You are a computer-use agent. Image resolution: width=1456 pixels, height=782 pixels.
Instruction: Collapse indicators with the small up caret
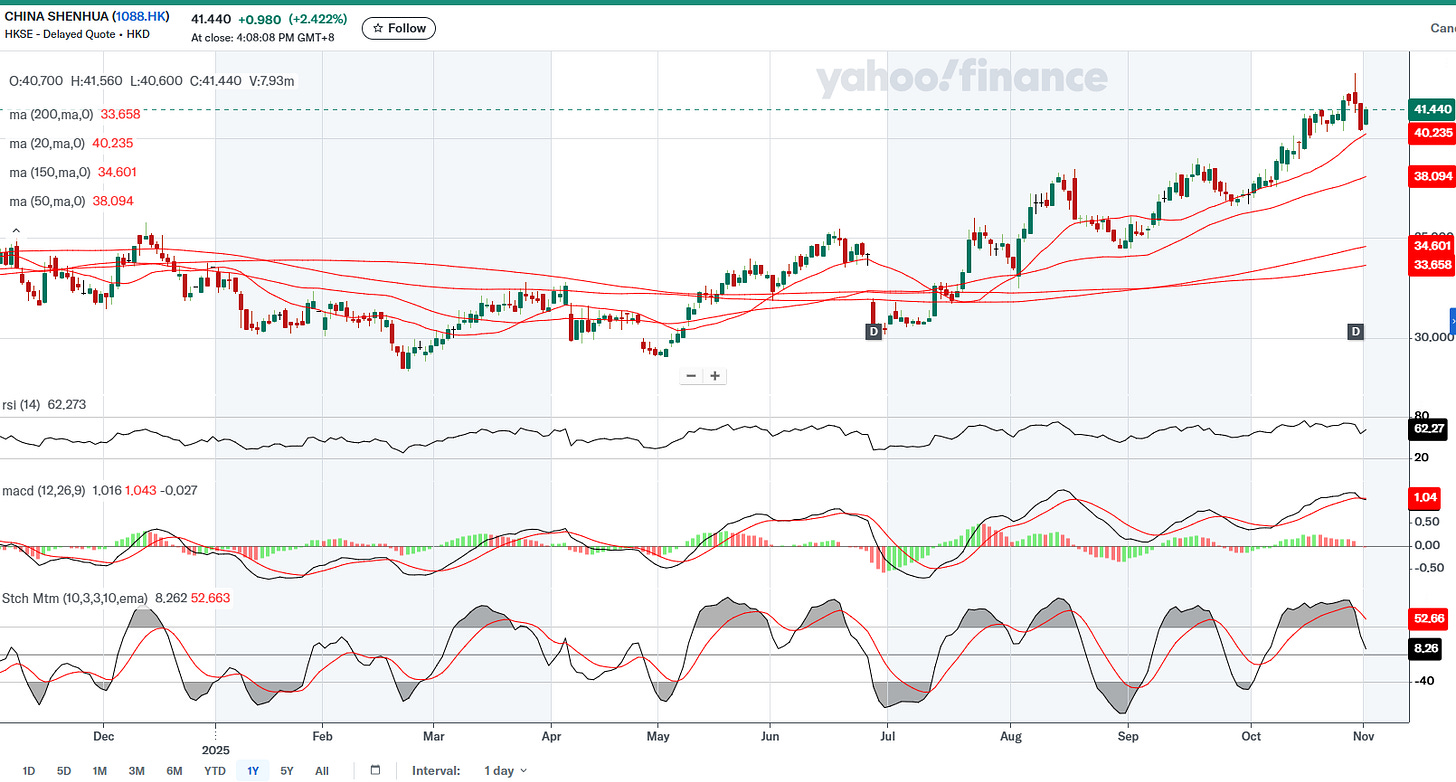pos(14,232)
